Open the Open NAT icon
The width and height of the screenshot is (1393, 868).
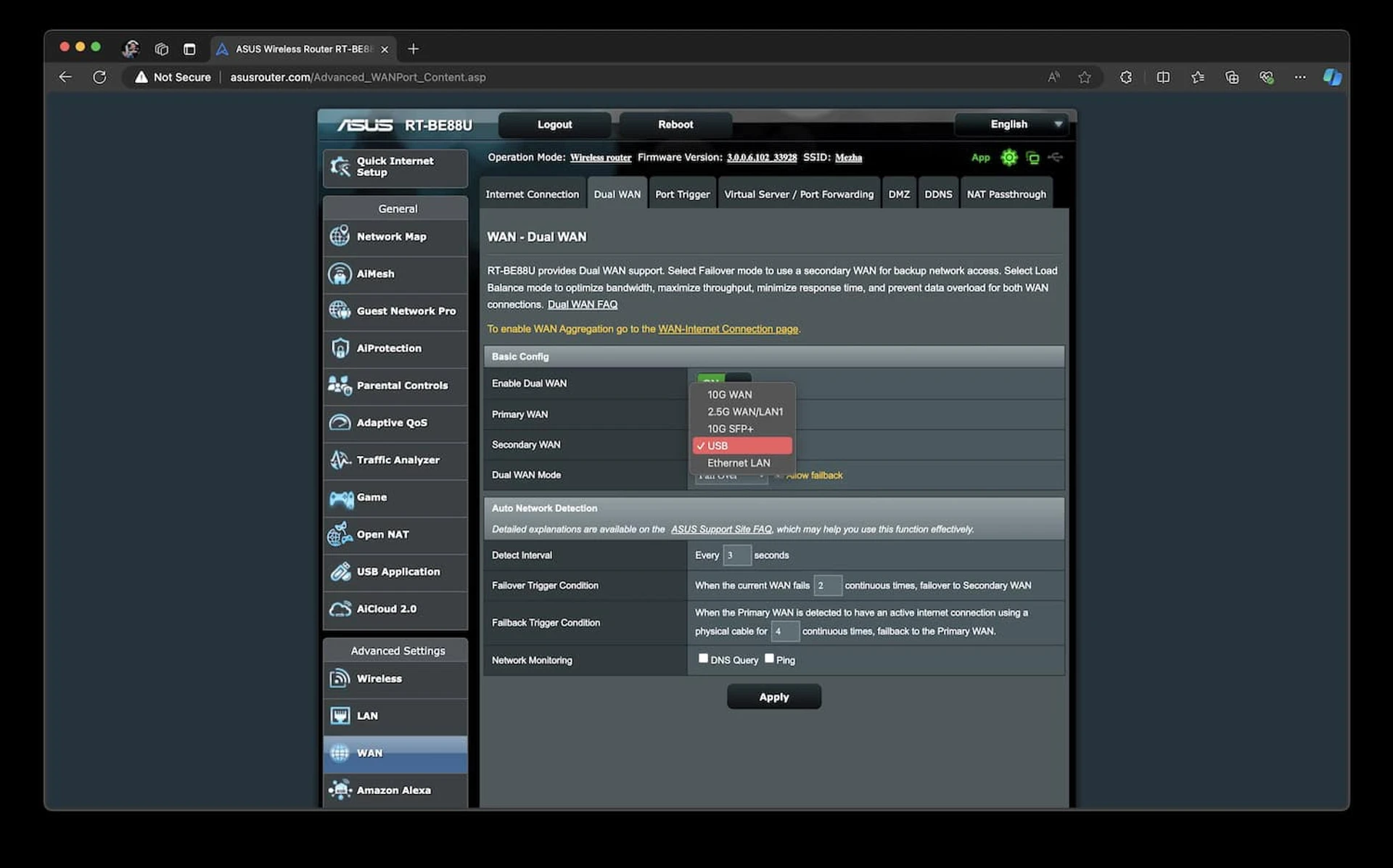340,534
